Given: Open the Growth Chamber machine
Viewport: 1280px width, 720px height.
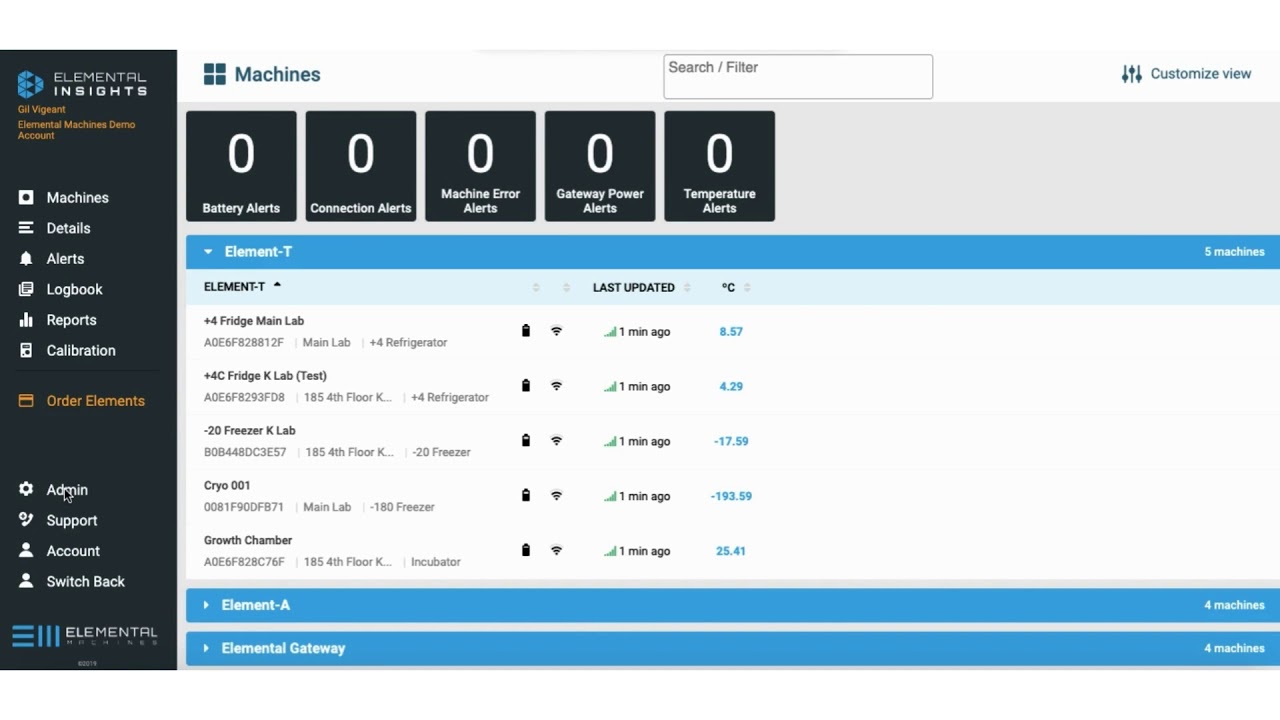Looking at the screenshot, I should (248, 541).
